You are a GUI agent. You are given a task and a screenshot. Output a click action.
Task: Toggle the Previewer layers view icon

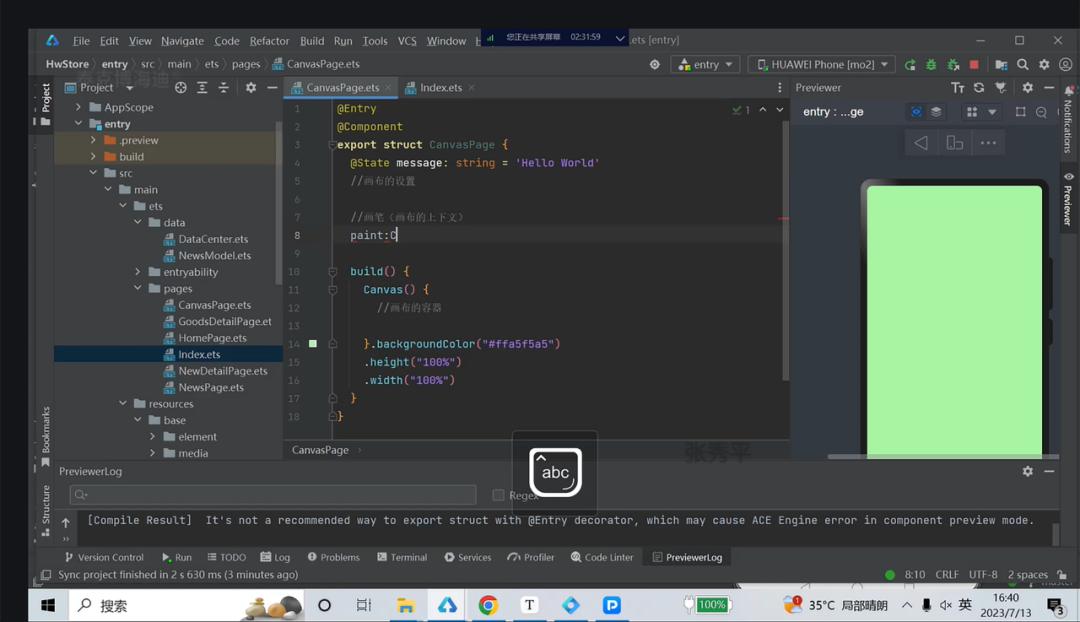[x=936, y=112]
